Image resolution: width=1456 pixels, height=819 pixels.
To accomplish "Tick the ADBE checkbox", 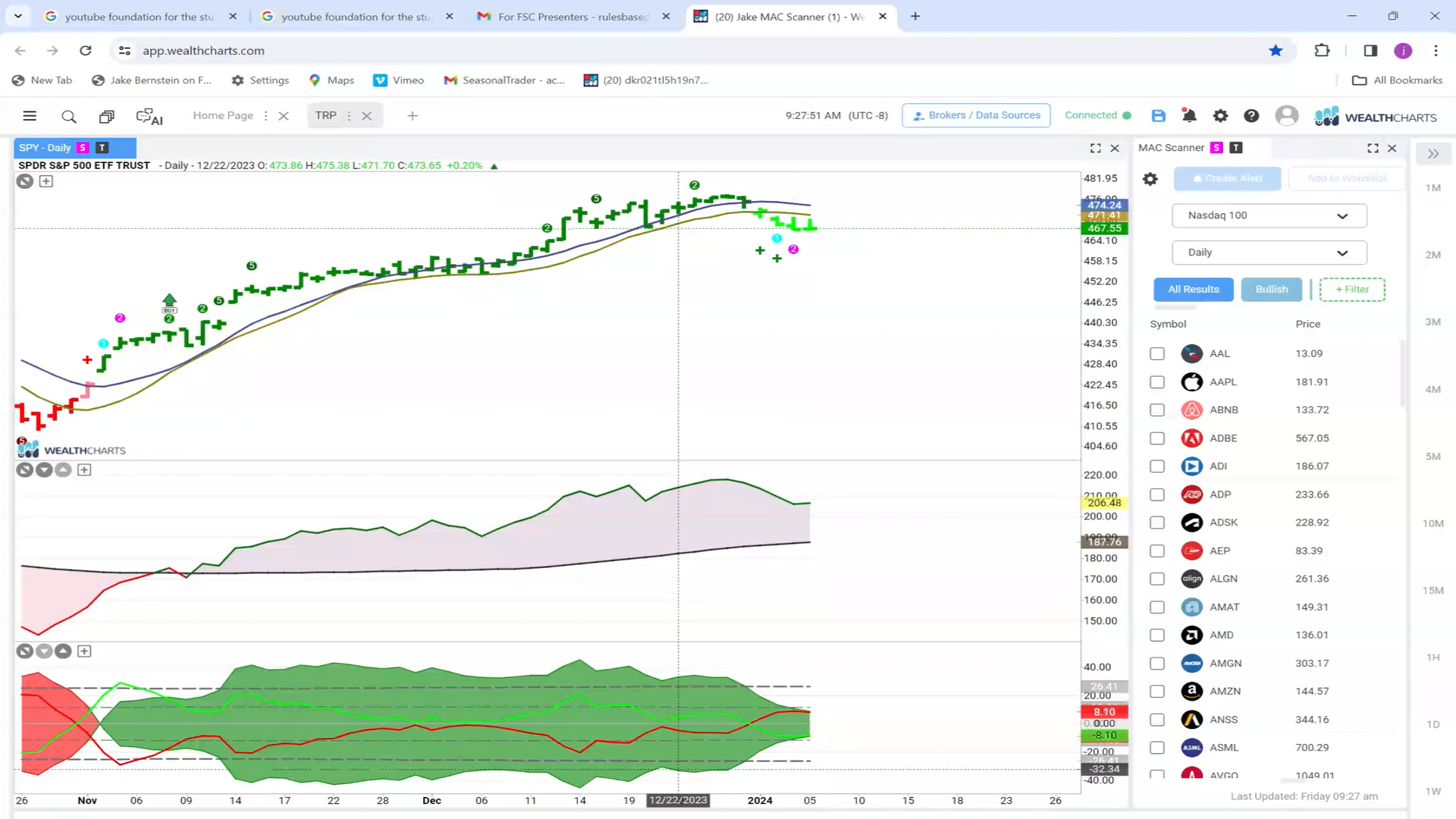I will pos(1157,438).
